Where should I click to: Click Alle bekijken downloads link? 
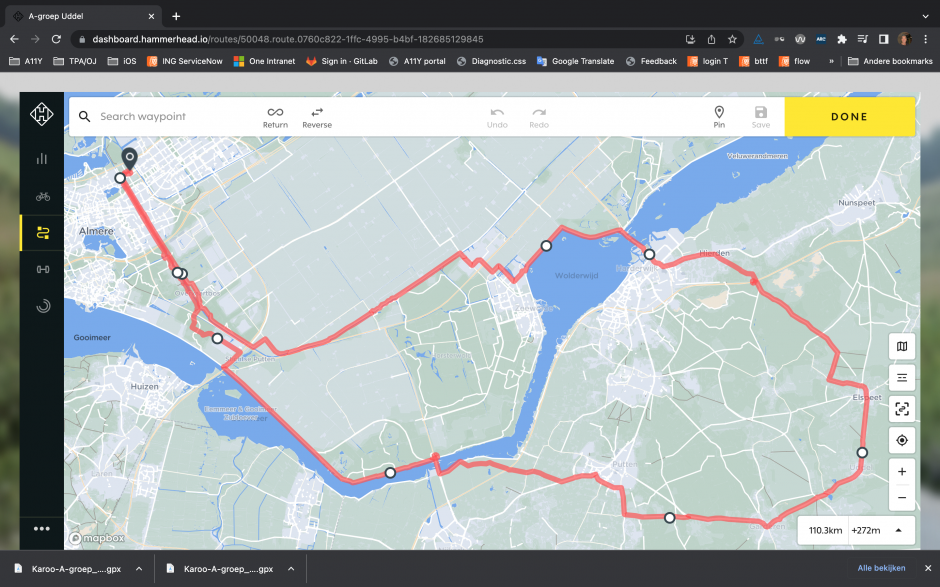click(x=881, y=568)
